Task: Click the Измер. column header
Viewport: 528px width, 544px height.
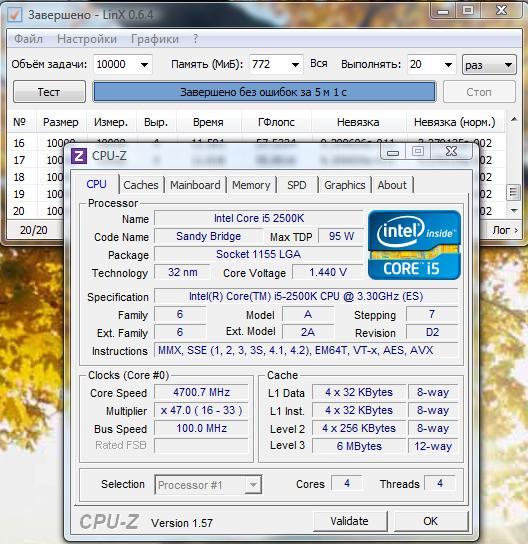Action: click(111, 122)
